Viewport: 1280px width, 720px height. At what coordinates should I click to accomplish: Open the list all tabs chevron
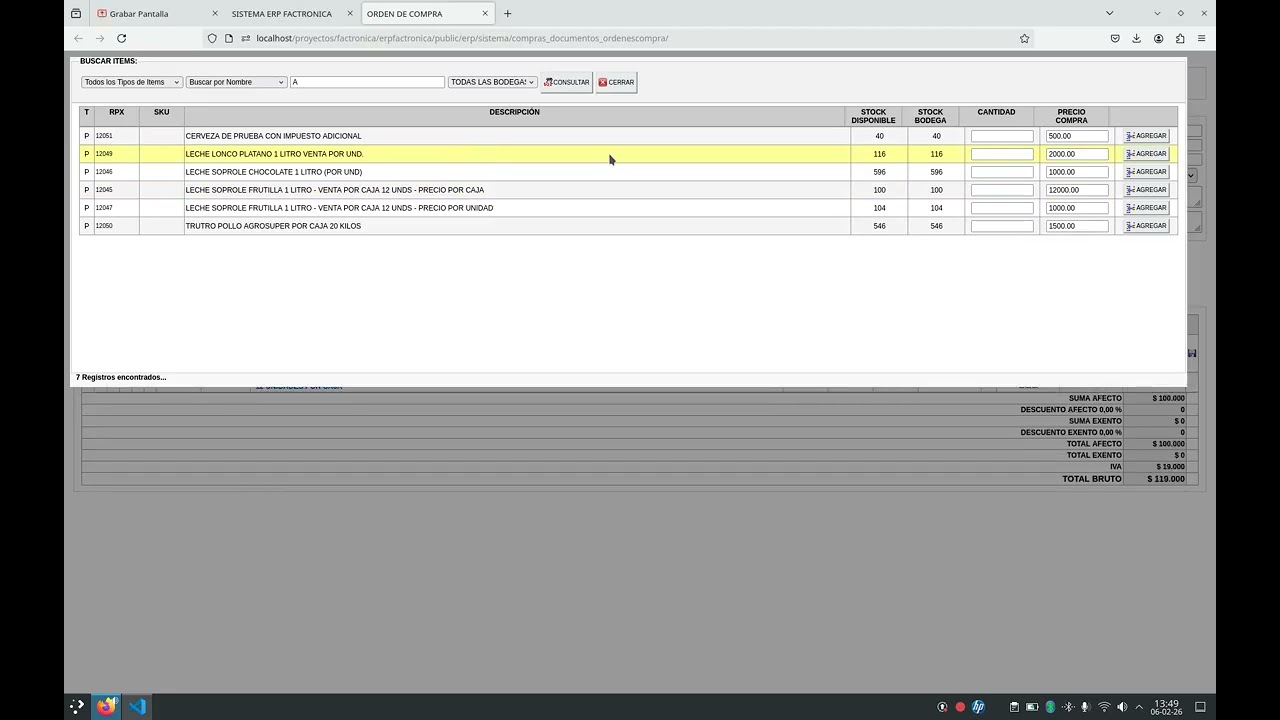pyautogui.click(x=1109, y=13)
